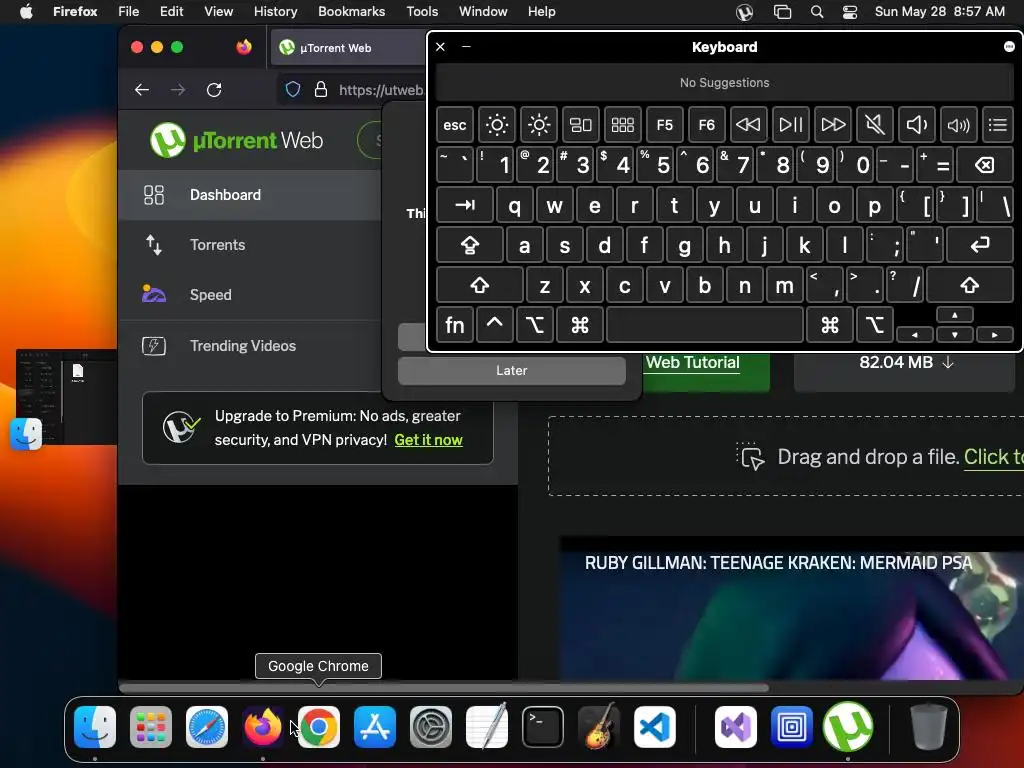The height and width of the screenshot is (768, 1024).
Task: Tap brightness down key
Action: tap(497, 125)
